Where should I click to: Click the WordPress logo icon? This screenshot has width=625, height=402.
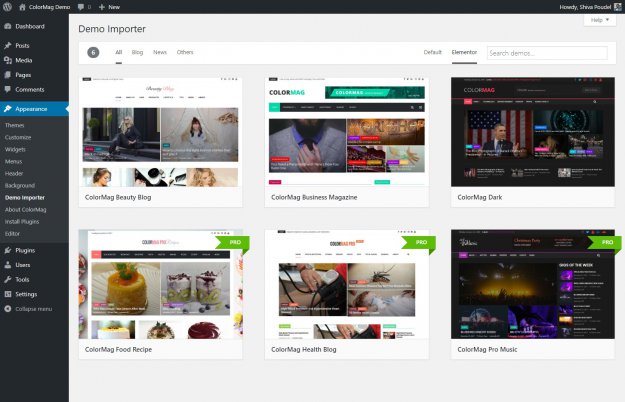7,6
